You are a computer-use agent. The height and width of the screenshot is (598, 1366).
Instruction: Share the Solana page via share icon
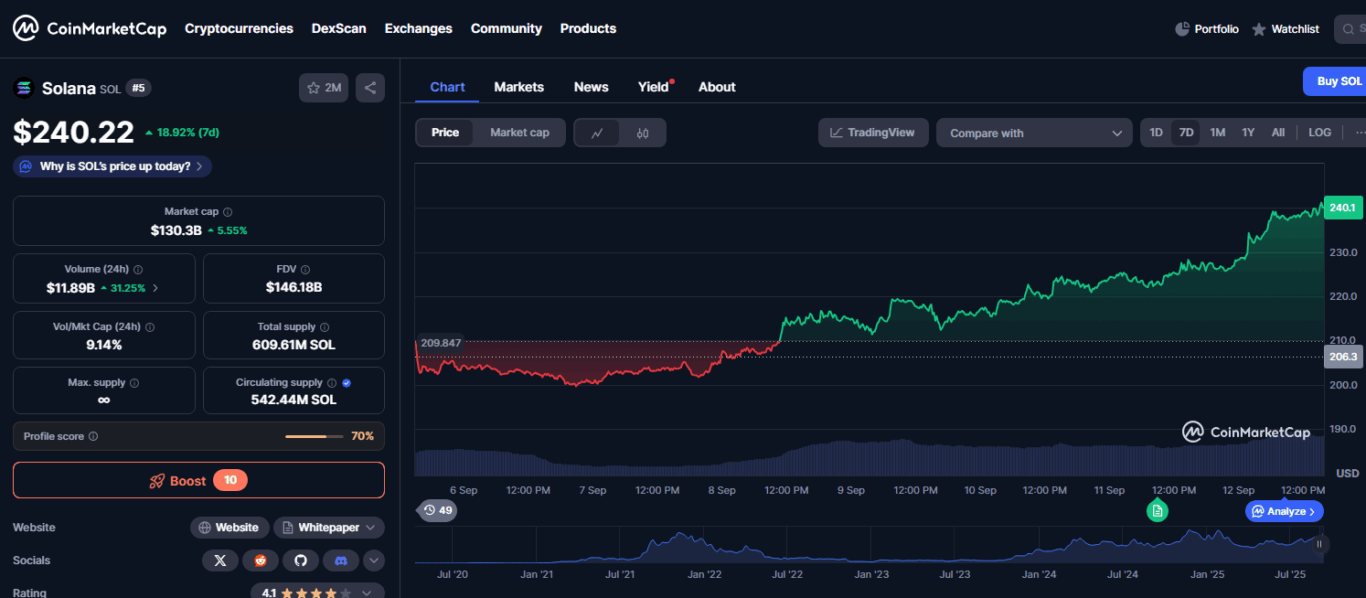[x=370, y=88]
